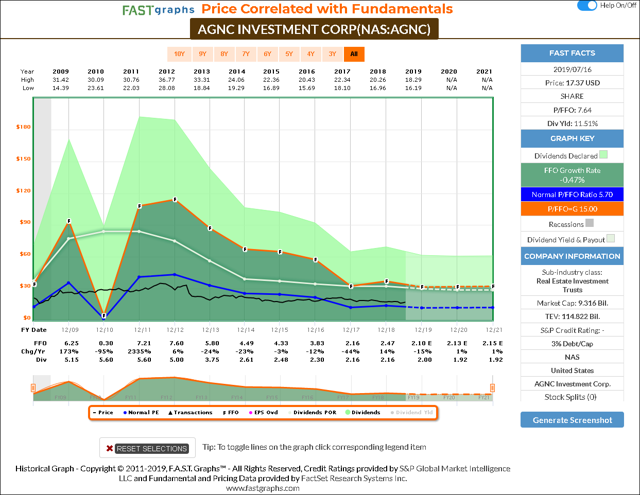Screen dimensions: 640x495
Task: Click the Dividends Declared color swatch
Action: point(604,155)
